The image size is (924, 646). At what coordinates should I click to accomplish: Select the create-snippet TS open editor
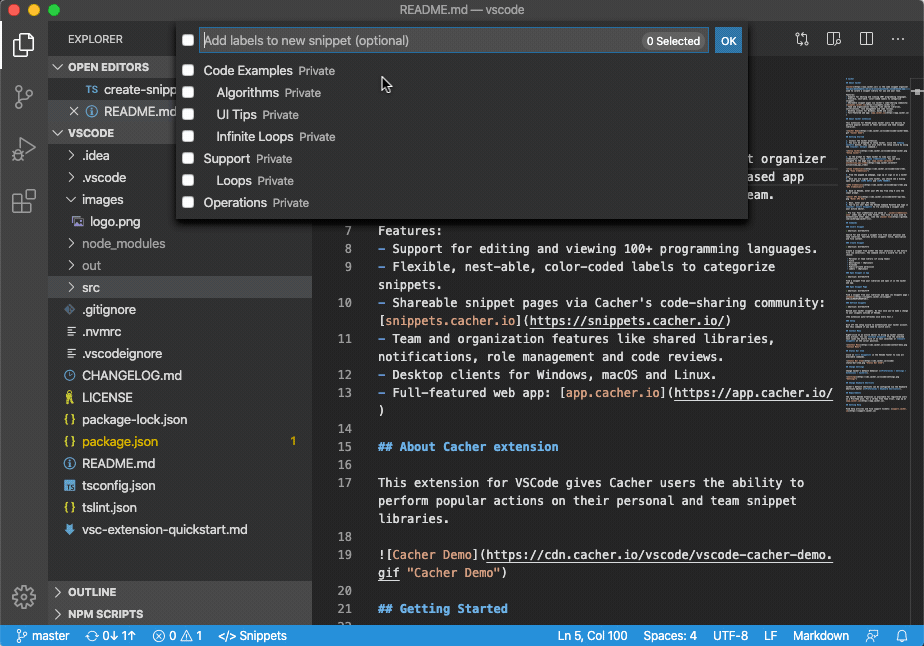pos(131,90)
